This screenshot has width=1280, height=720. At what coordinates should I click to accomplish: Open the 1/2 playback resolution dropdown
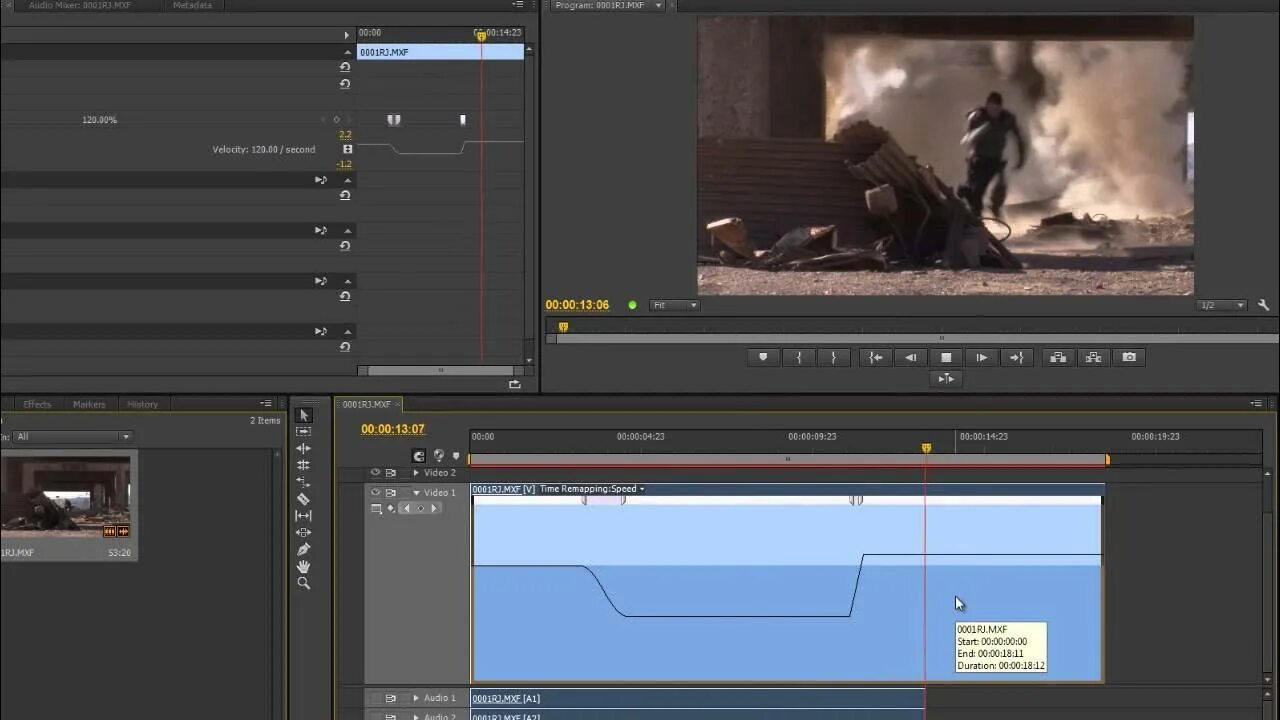1222,305
